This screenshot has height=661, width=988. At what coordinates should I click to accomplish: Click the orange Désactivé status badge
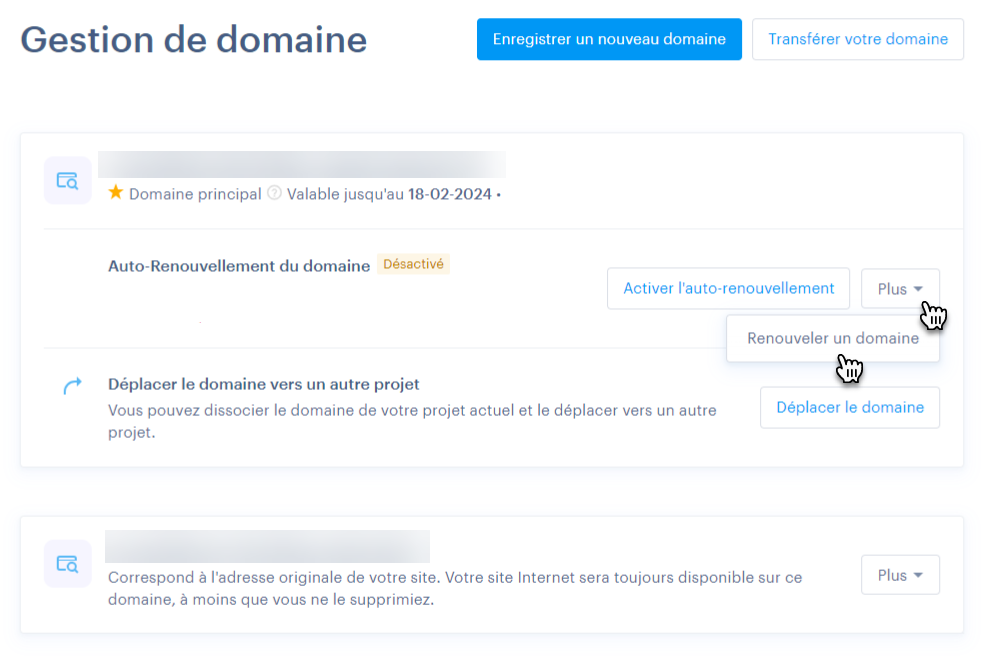(x=413, y=265)
